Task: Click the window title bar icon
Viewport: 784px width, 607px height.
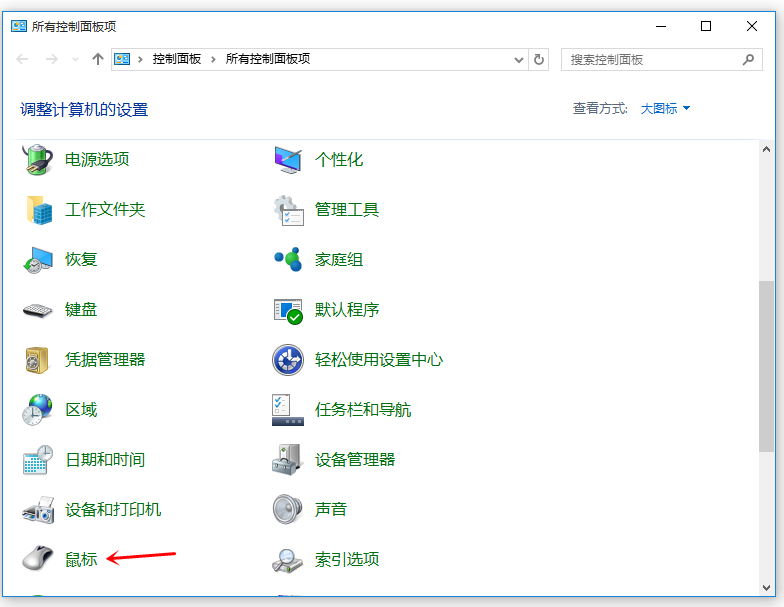Action: pyautogui.click(x=19, y=26)
